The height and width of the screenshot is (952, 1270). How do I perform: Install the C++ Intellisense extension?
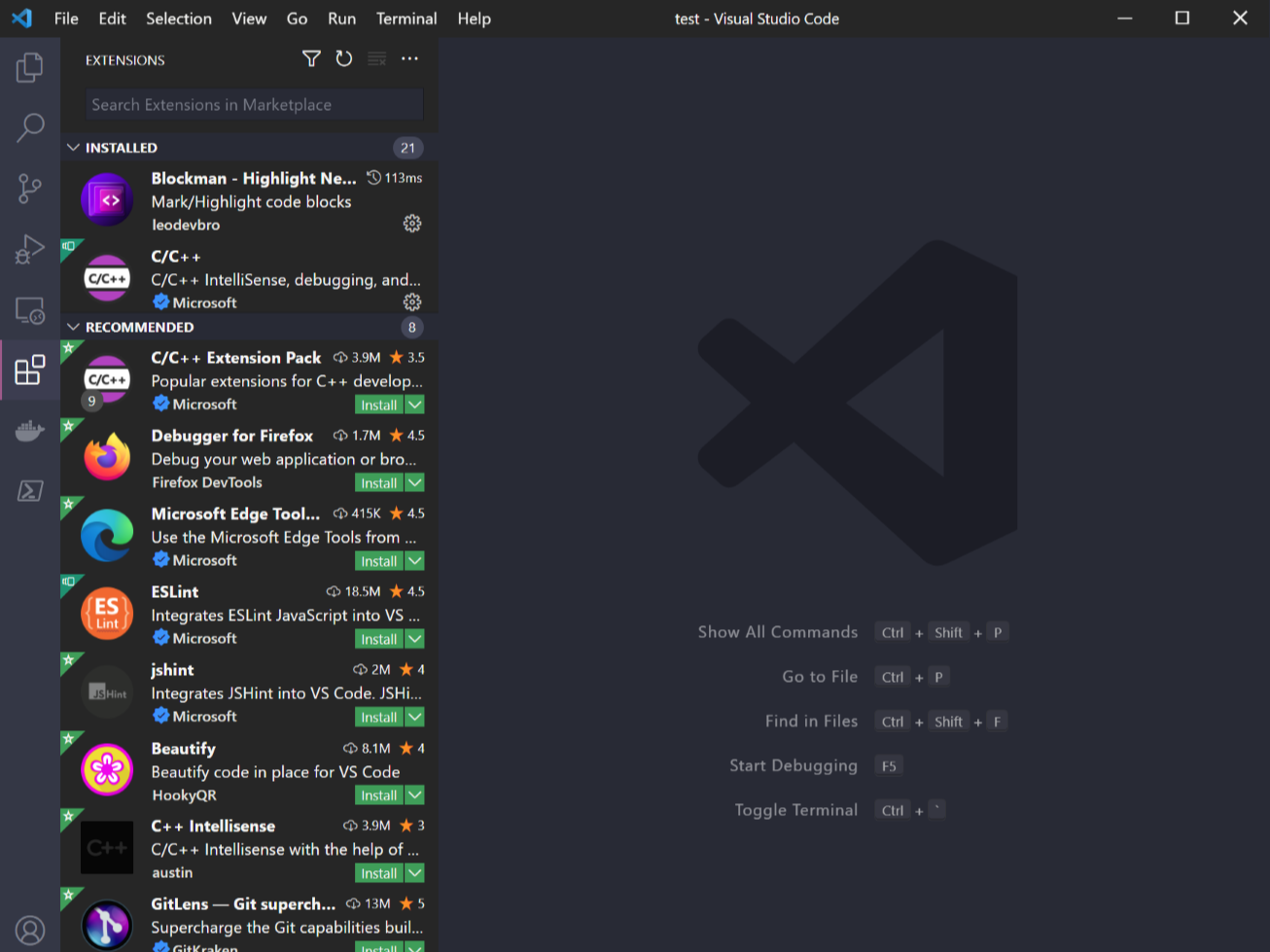pyautogui.click(x=379, y=873)
